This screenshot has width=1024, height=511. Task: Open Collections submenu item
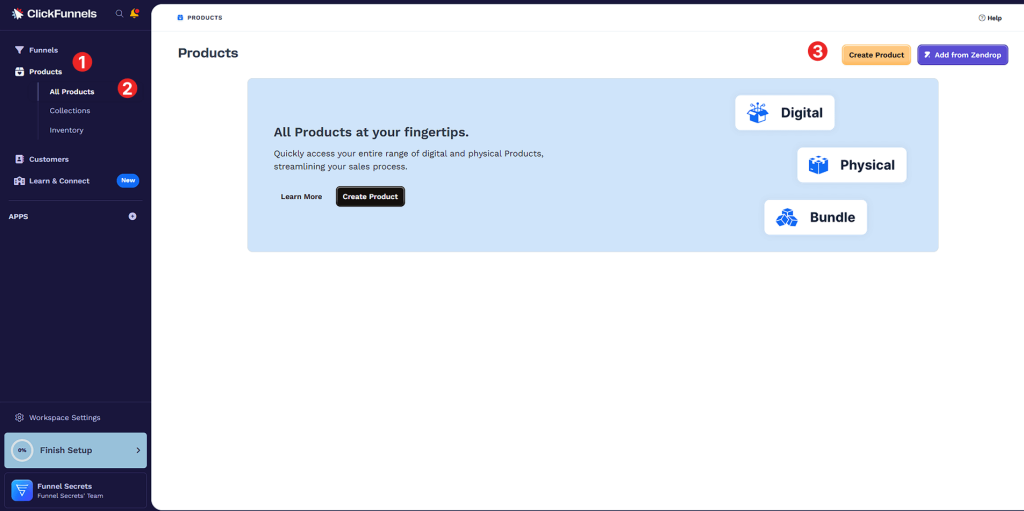coord(70,110)
